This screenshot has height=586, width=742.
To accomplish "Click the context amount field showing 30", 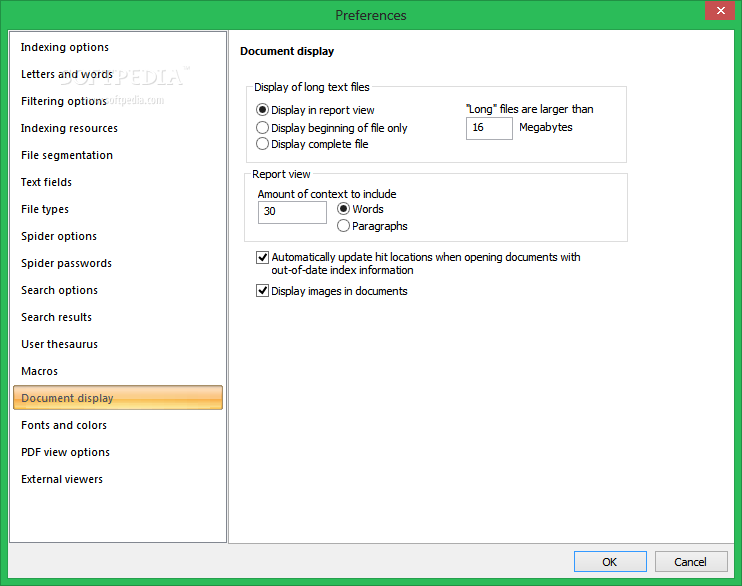I will [x=292, y=212].
